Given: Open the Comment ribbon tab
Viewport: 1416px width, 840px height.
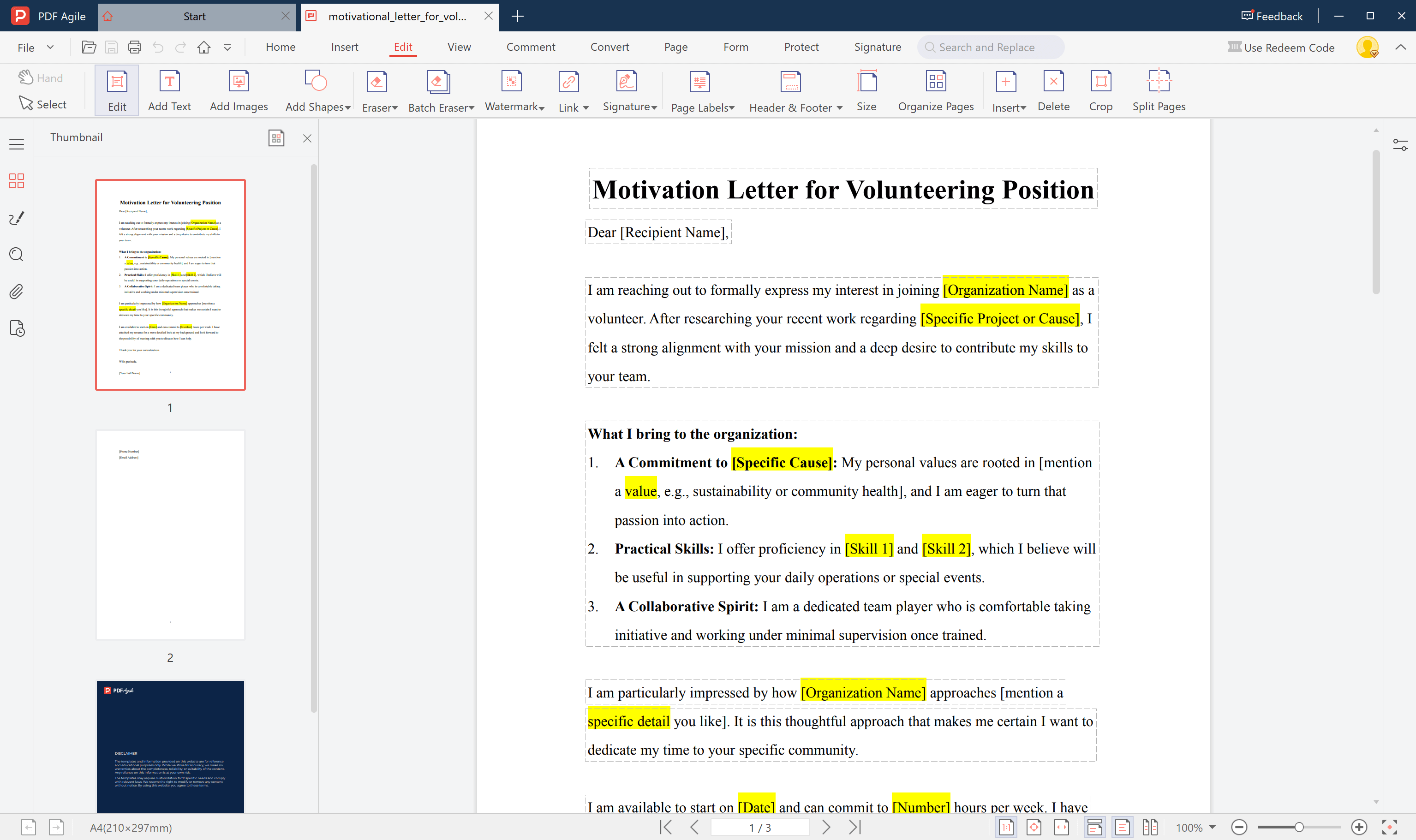Looking at the screenshot, I should (531, 47).
